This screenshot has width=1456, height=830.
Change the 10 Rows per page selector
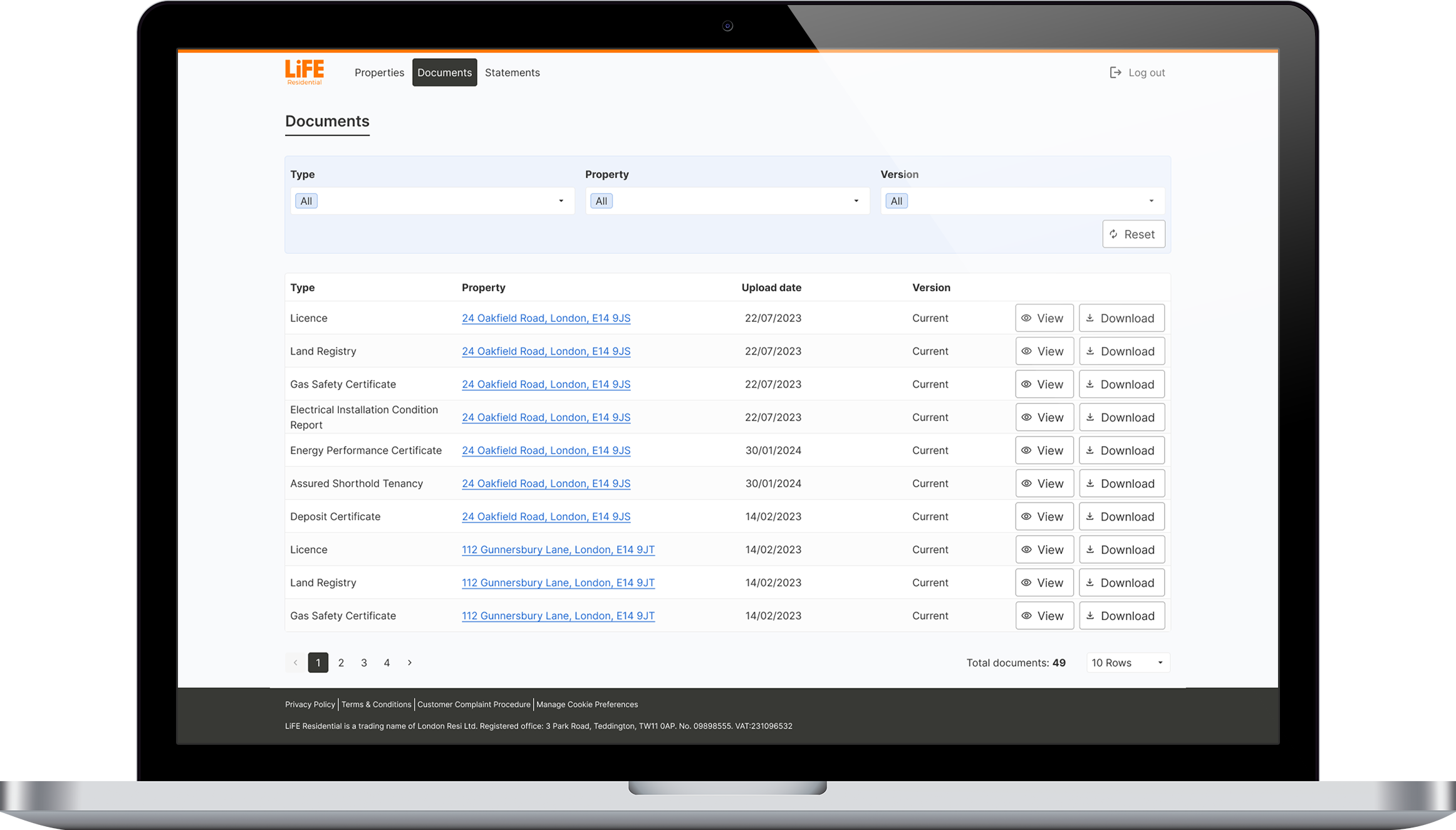pos(1127,663)
